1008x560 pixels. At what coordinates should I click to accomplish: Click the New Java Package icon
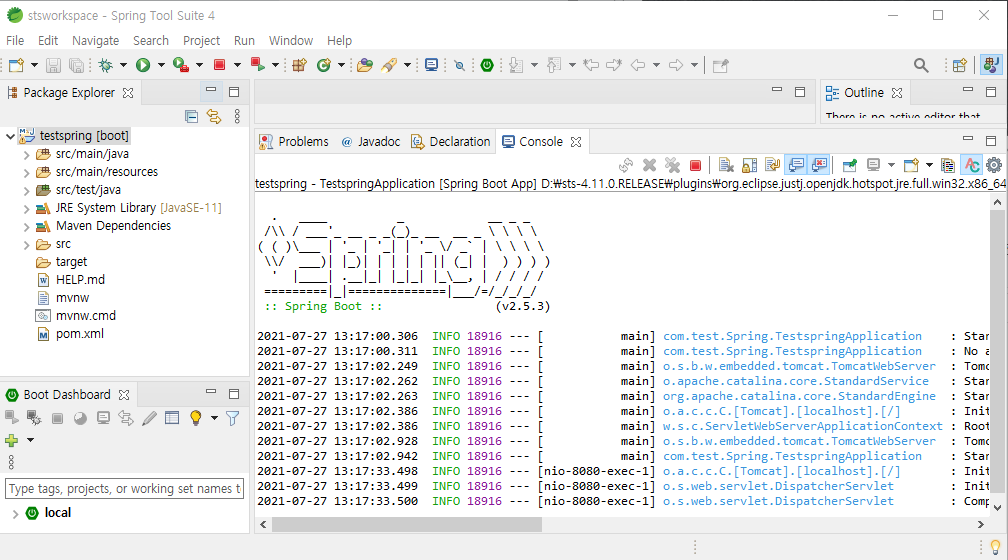(x=299, y=65)
